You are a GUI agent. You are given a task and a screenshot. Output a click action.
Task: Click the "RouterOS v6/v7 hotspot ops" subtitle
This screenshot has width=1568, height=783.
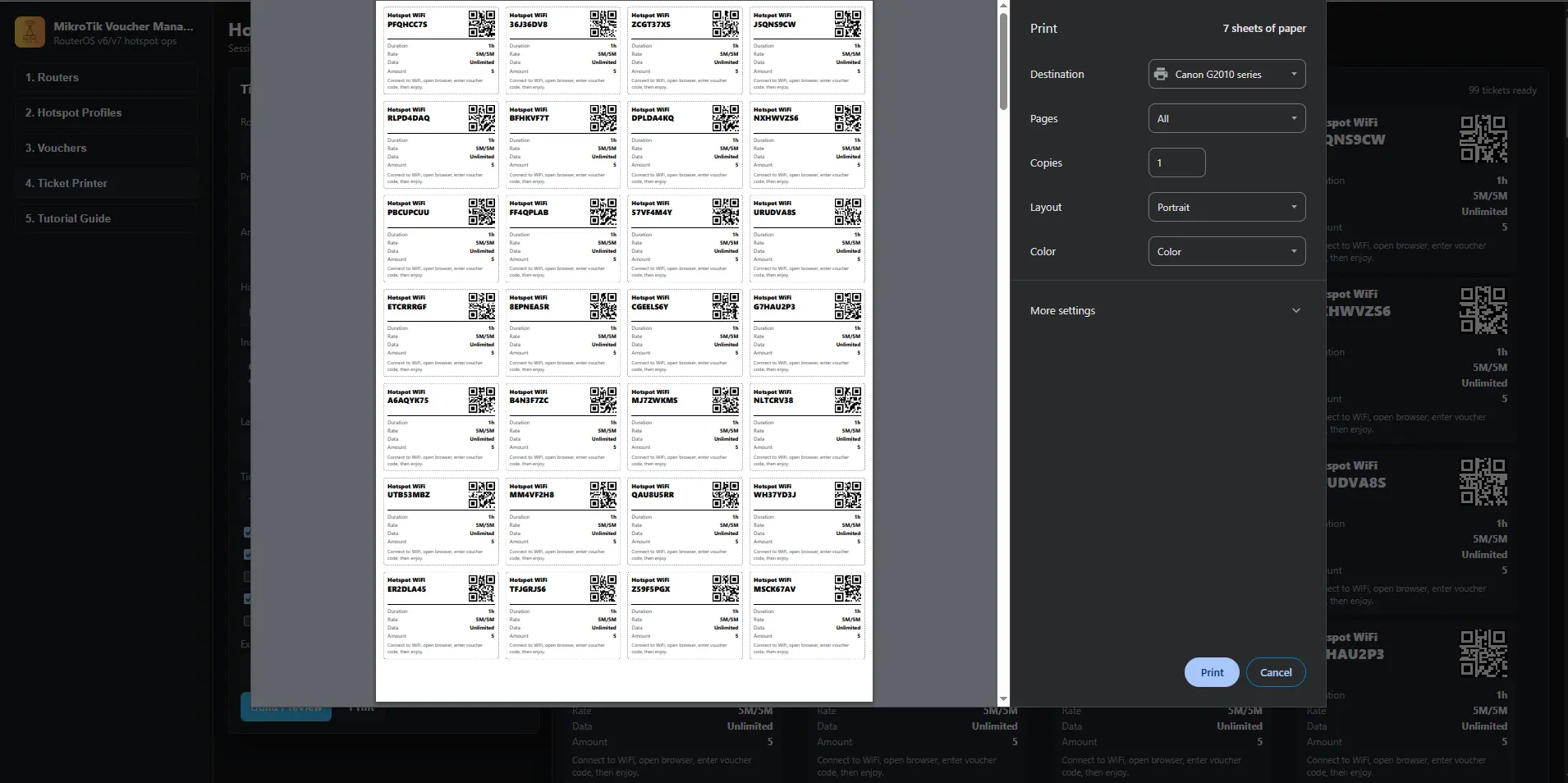[x=115, y=41]
